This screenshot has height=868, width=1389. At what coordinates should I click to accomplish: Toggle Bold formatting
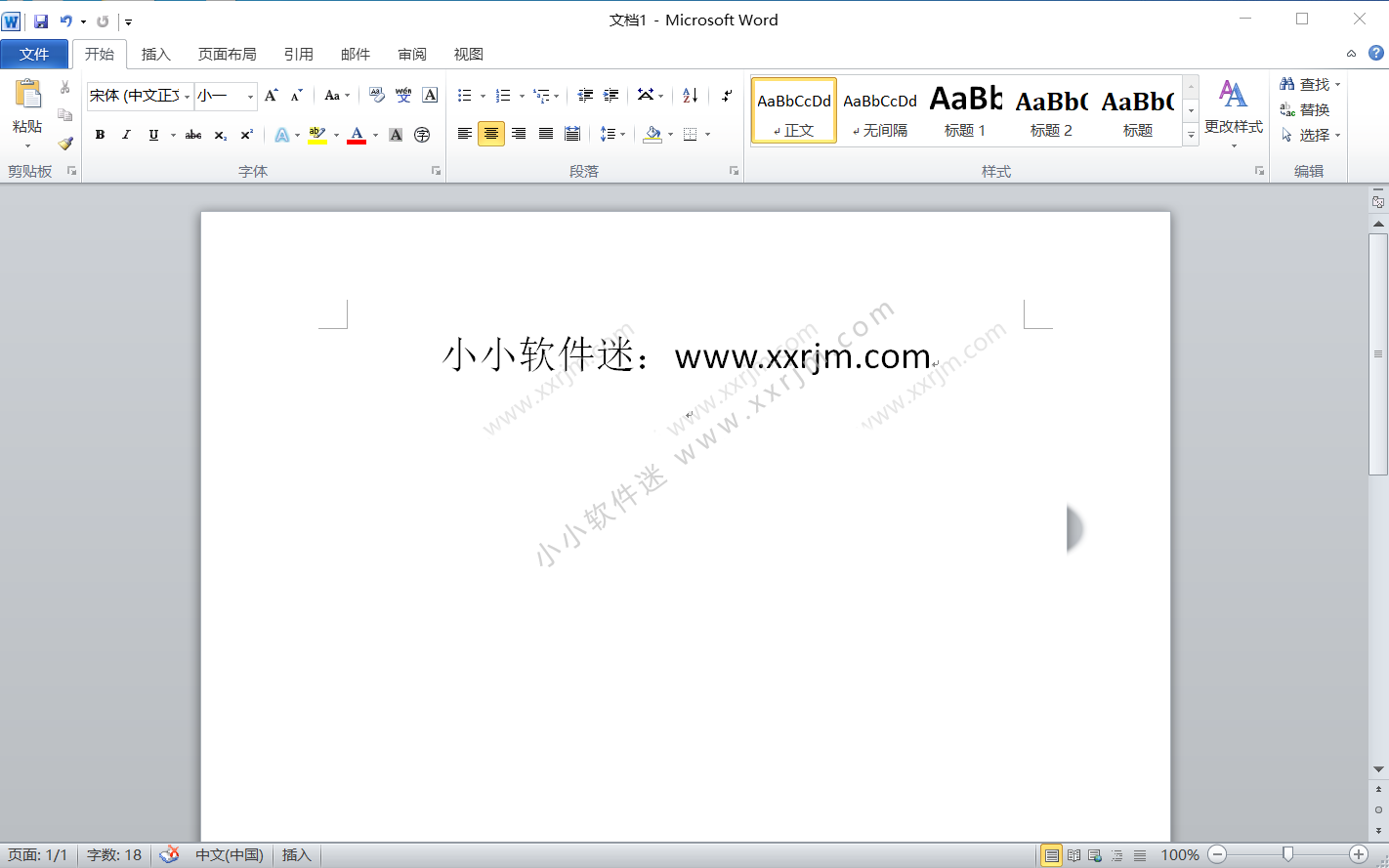(100, 135)
